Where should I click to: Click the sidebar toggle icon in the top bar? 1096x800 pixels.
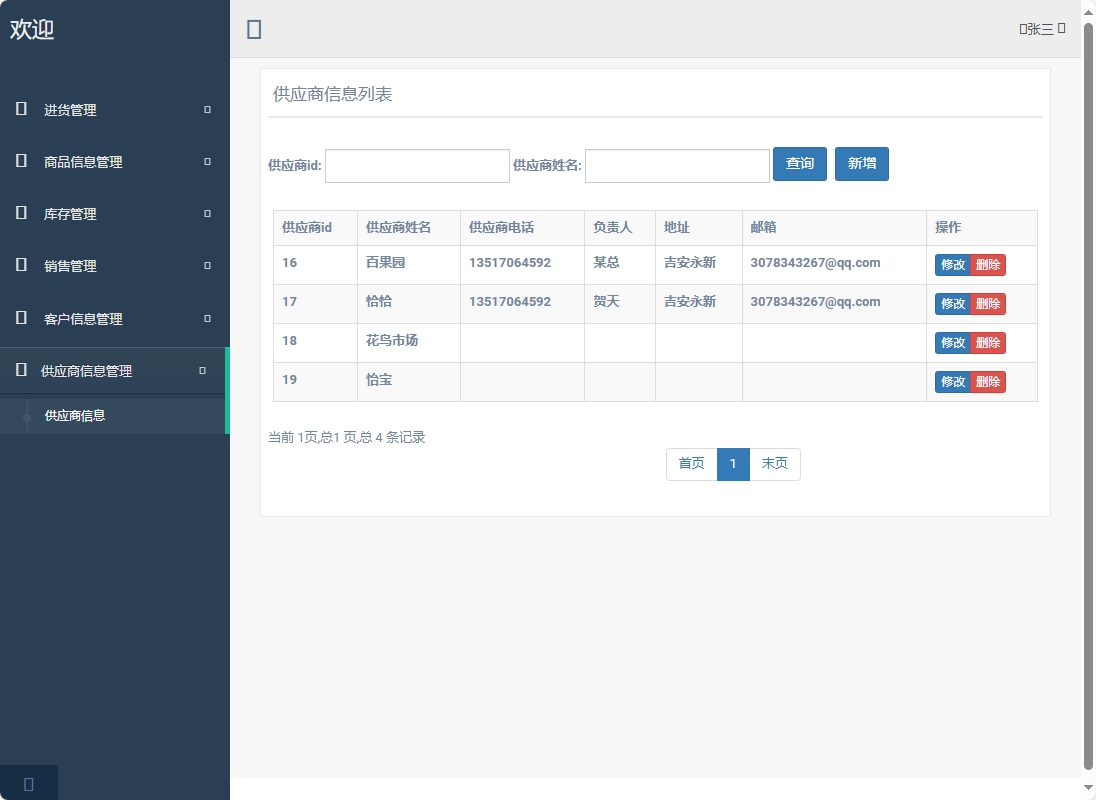pyautogui.click(x=254, y=29)
